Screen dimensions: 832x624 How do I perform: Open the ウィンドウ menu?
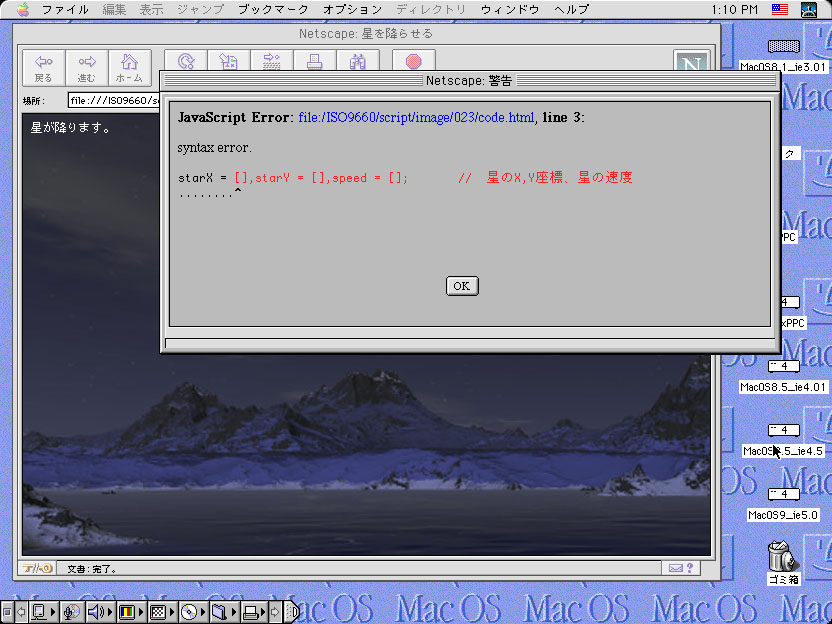pyautogui.click(x=510, y=10)
